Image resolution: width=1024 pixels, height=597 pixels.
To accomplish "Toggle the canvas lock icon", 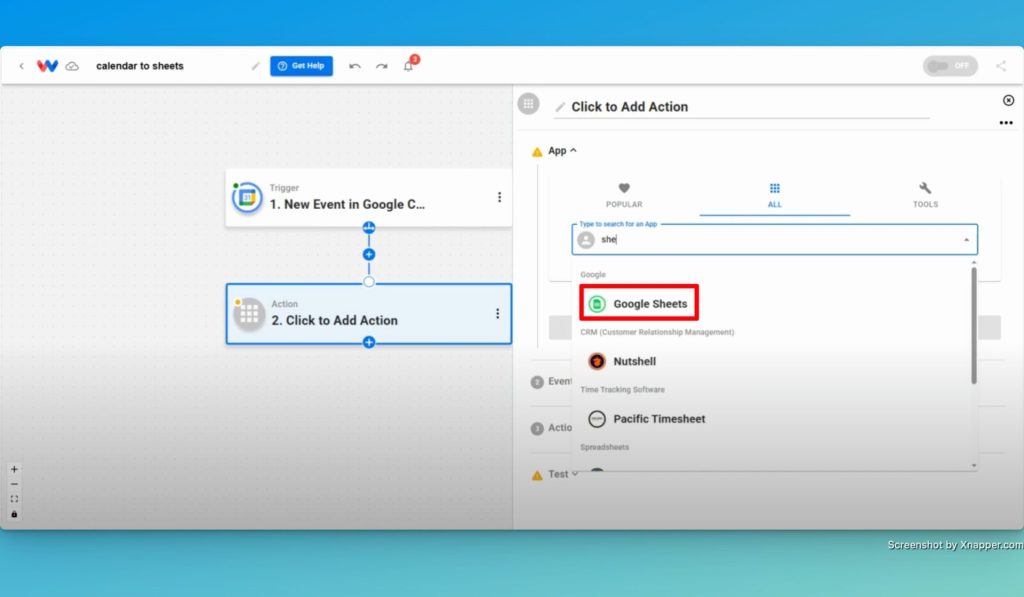I will pos(14,514).
